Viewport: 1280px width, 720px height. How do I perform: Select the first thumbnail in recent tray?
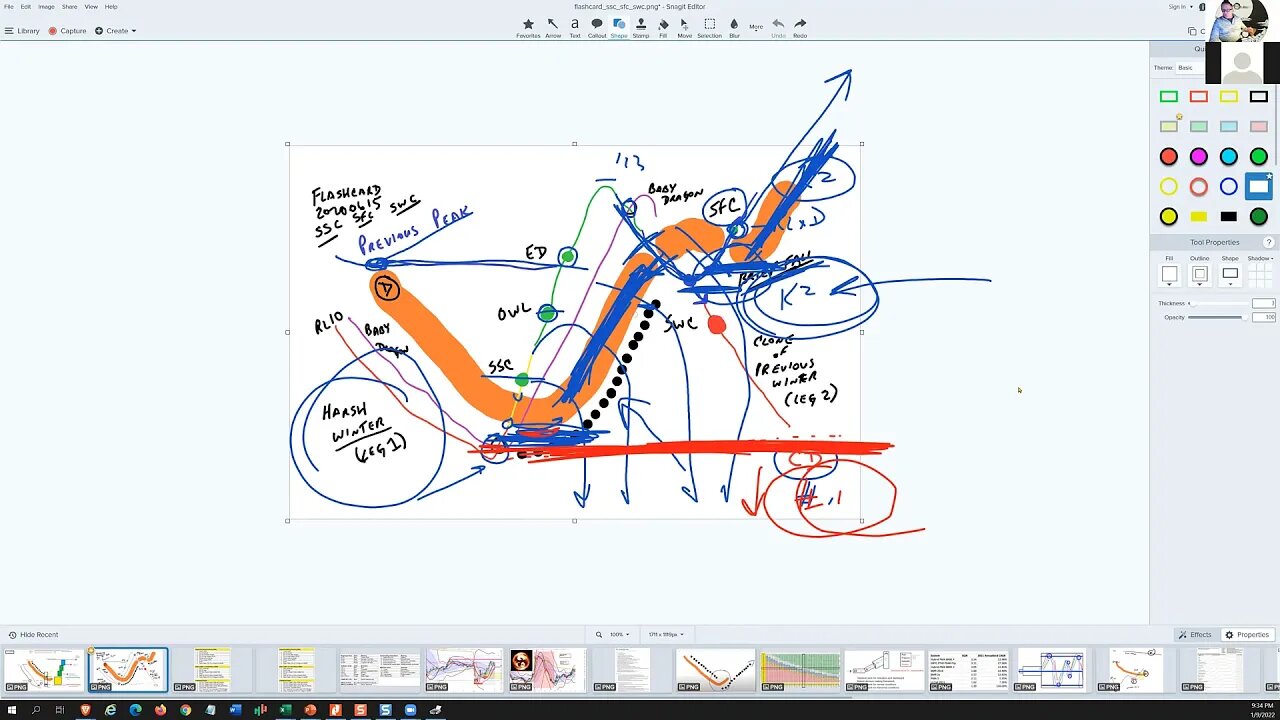tap(44, 670)
